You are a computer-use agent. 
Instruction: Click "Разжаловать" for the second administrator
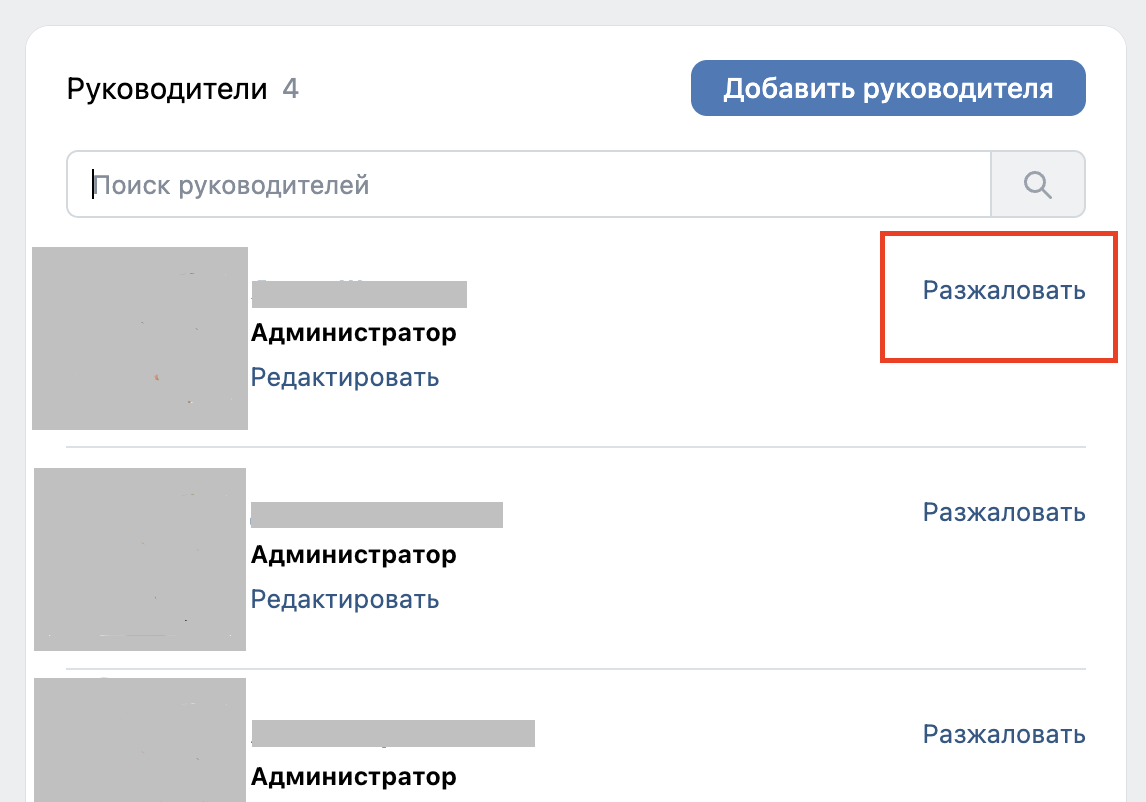pyautogui.click(x=1002, y=511)
